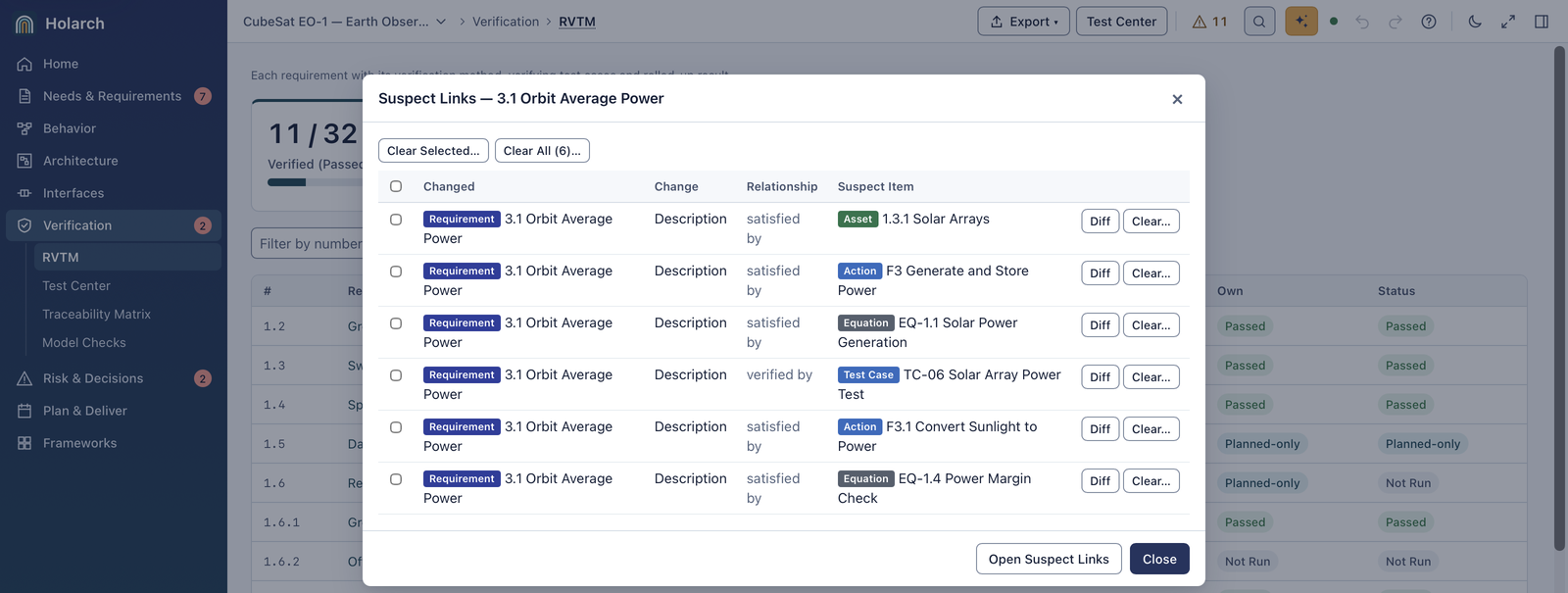Viewport: 1568px width, 593px height.
Task: Open Model Checks sub-item
Action: click(x=84, y=342)
